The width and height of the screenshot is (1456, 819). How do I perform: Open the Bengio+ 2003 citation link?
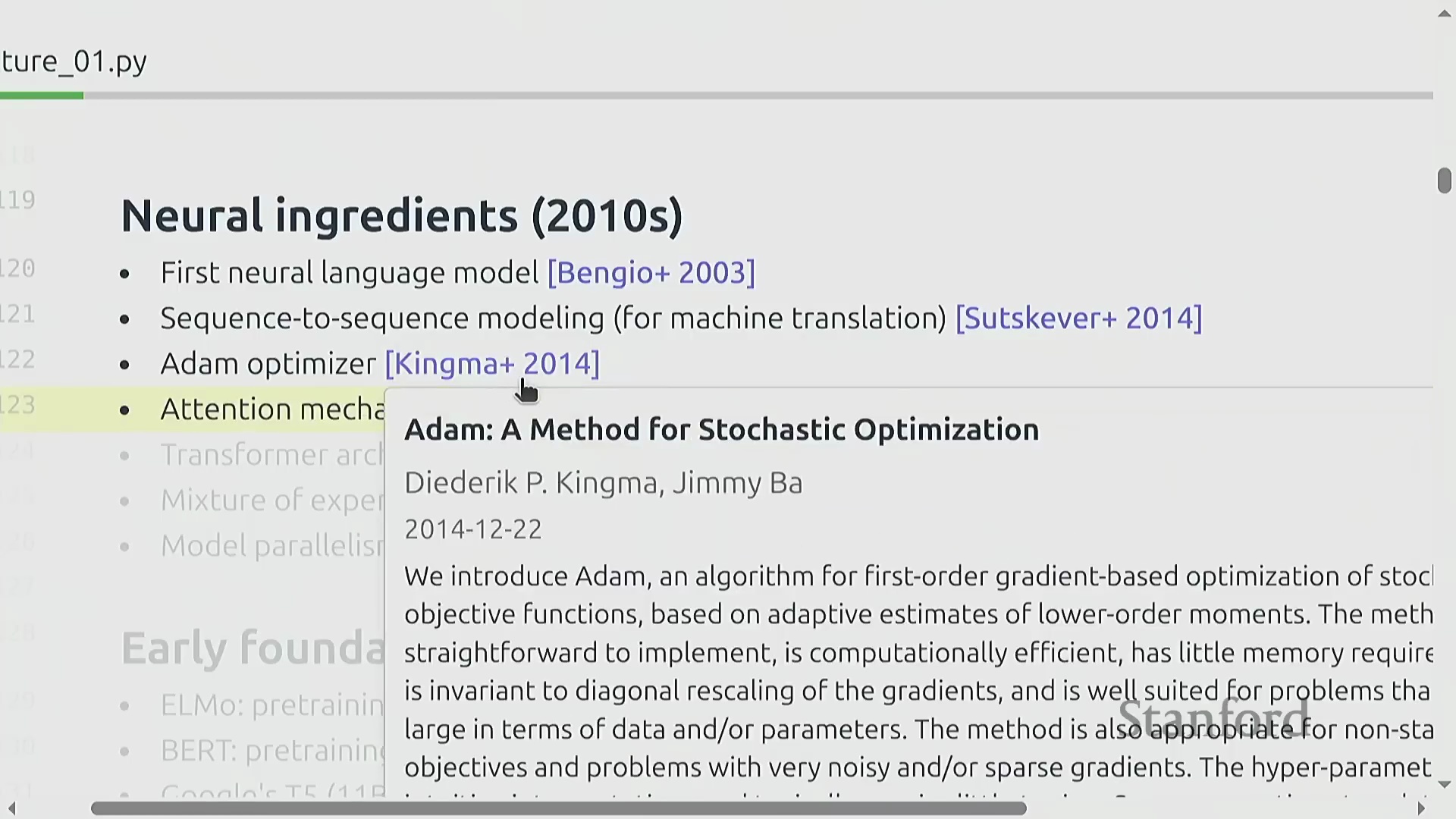tap(651, 273)
